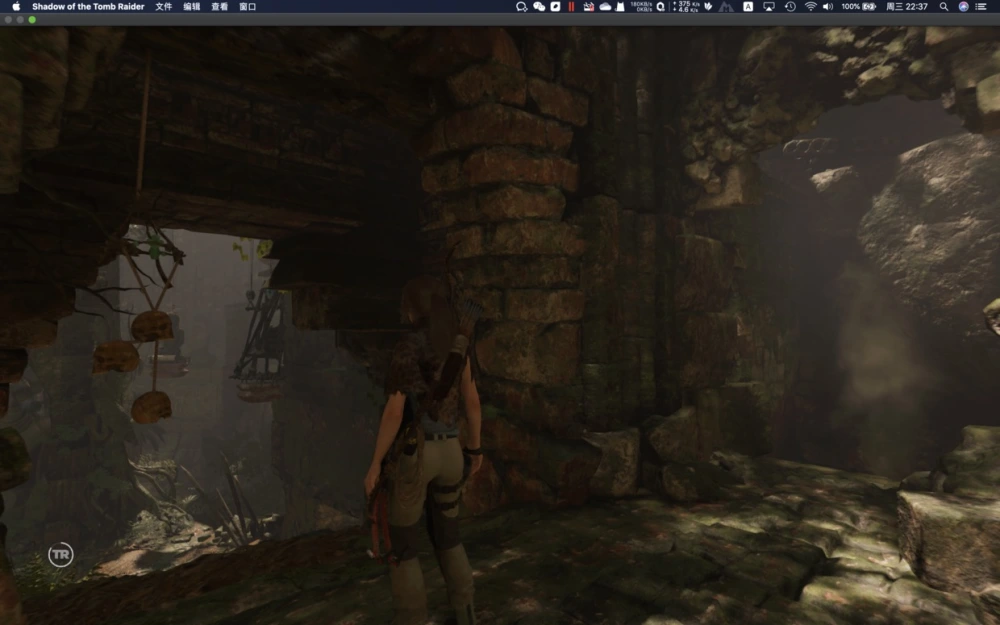Screen dimensions: 1000x625
Task: Open the Apple menu
Action: [x=16, y=6]
